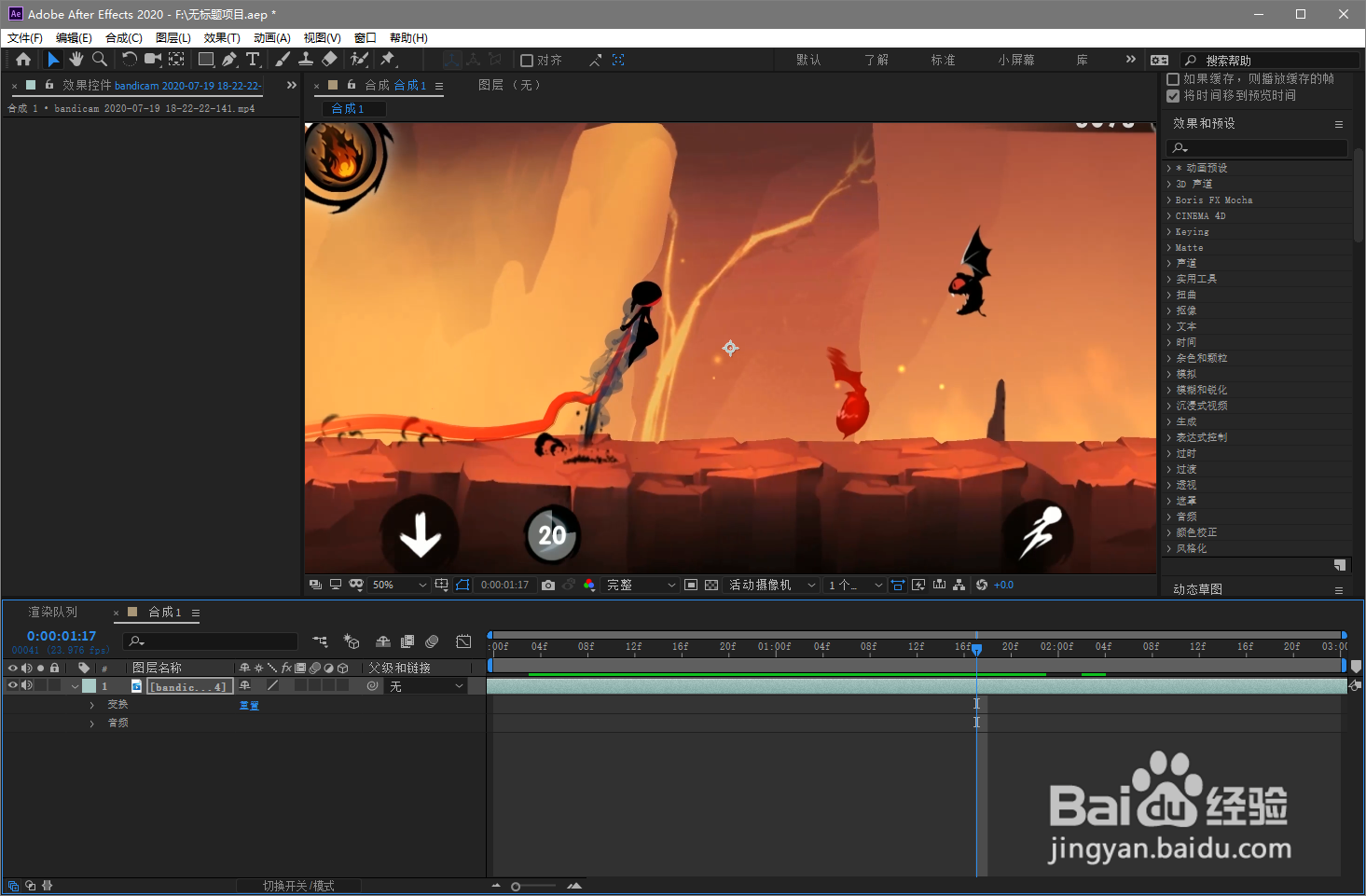The image size is (1366, 896).
Task: Click the reset exposure icon
Action: pos(982,585)
